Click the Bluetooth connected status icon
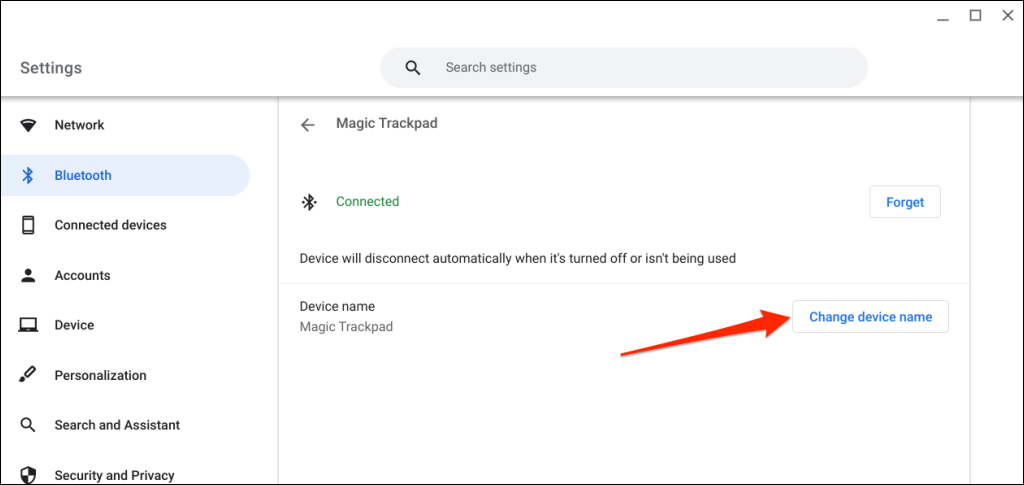Image resolution: width=1024 pixels, height=485 pixels. click(x=308, y=202)
